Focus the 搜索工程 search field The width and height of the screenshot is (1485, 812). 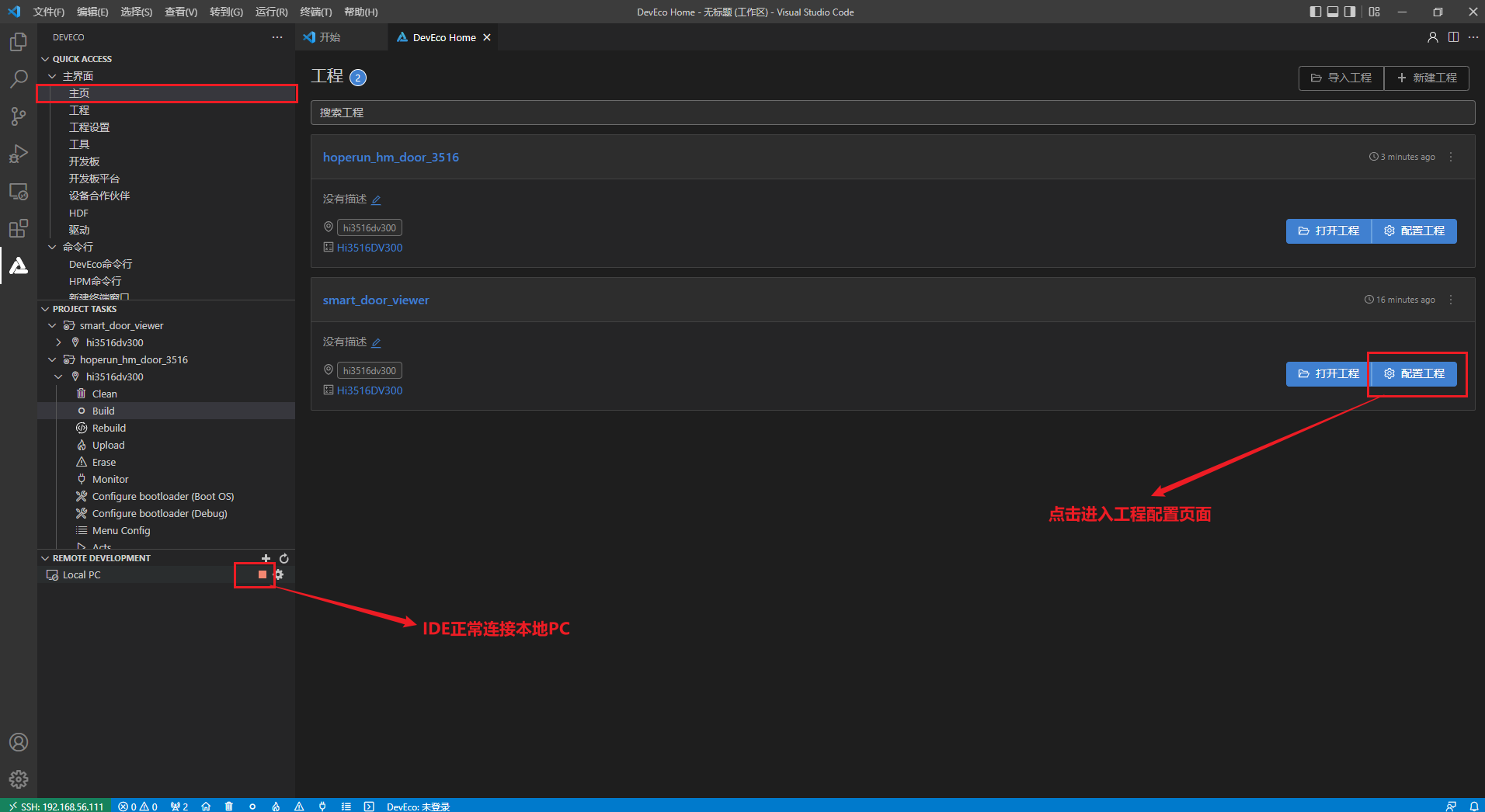pyautogui.click(x=892, y=113)
